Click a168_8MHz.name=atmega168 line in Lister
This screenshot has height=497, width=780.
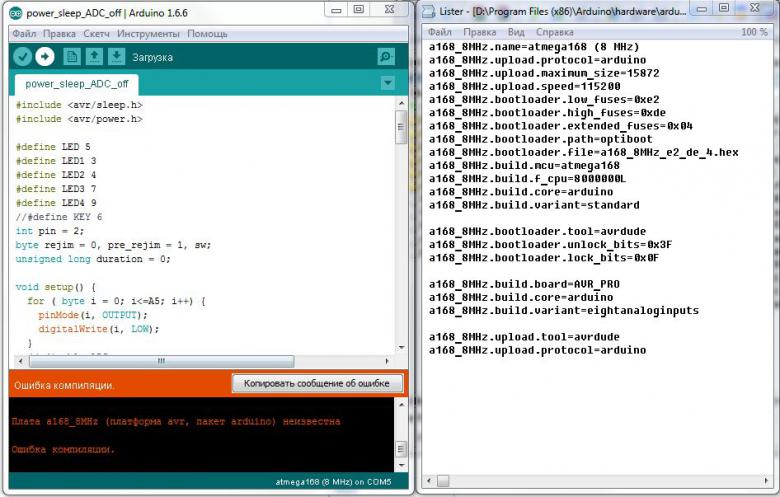pos(534,47)
